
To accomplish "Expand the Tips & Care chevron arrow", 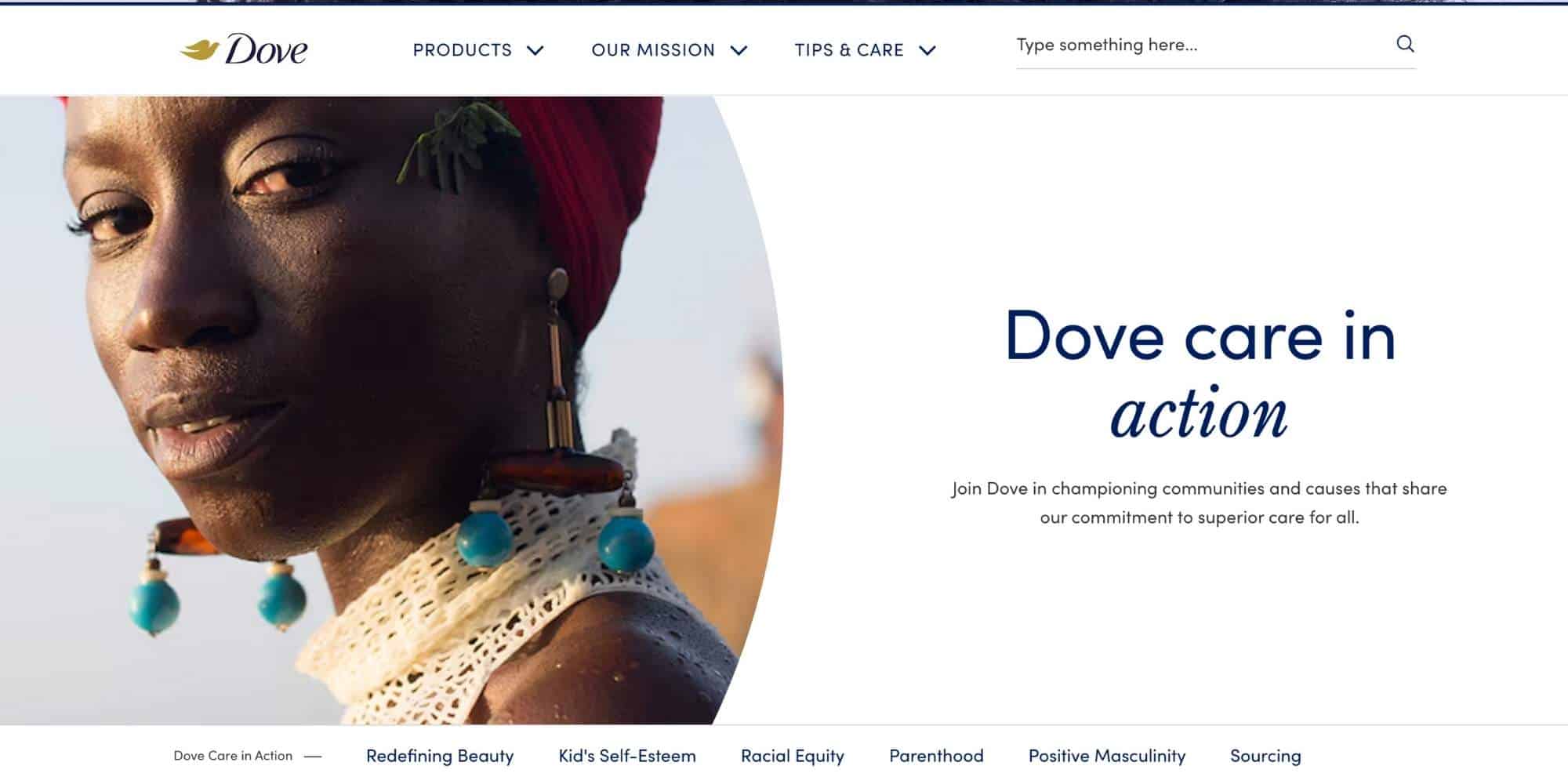I will pos(927,50).
